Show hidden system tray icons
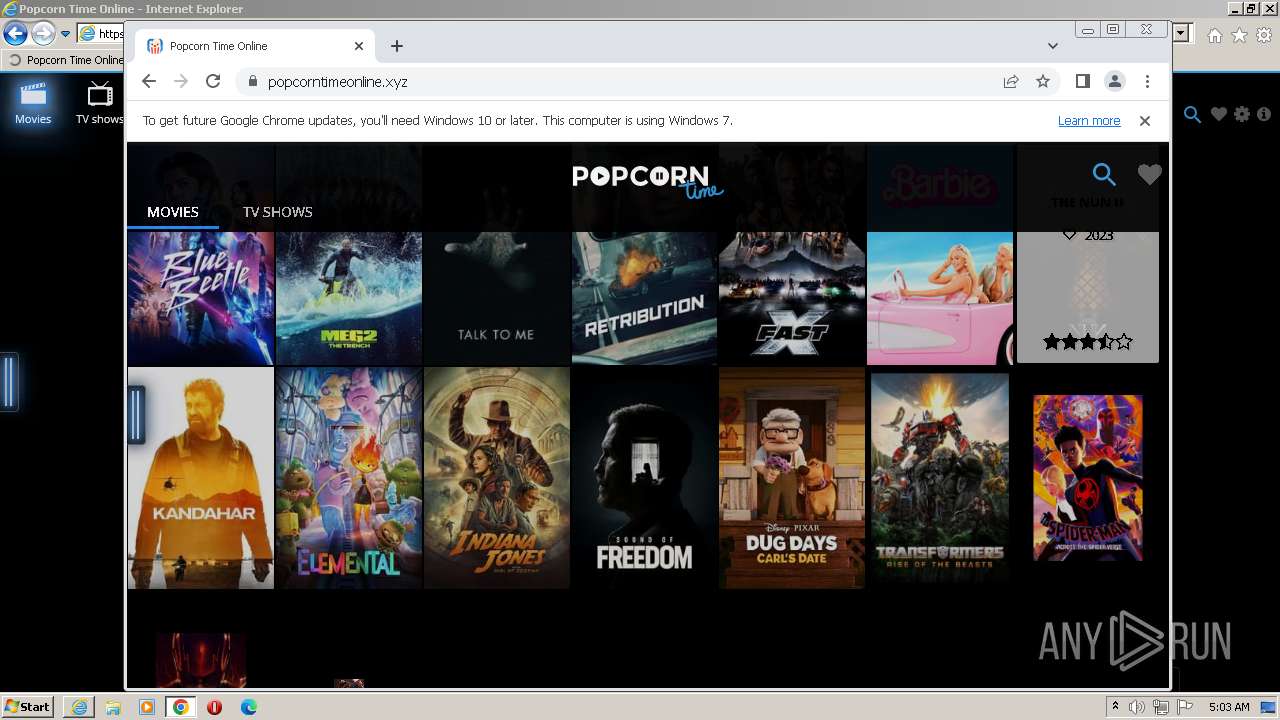1280x720 pixels. coord(1116,707)
